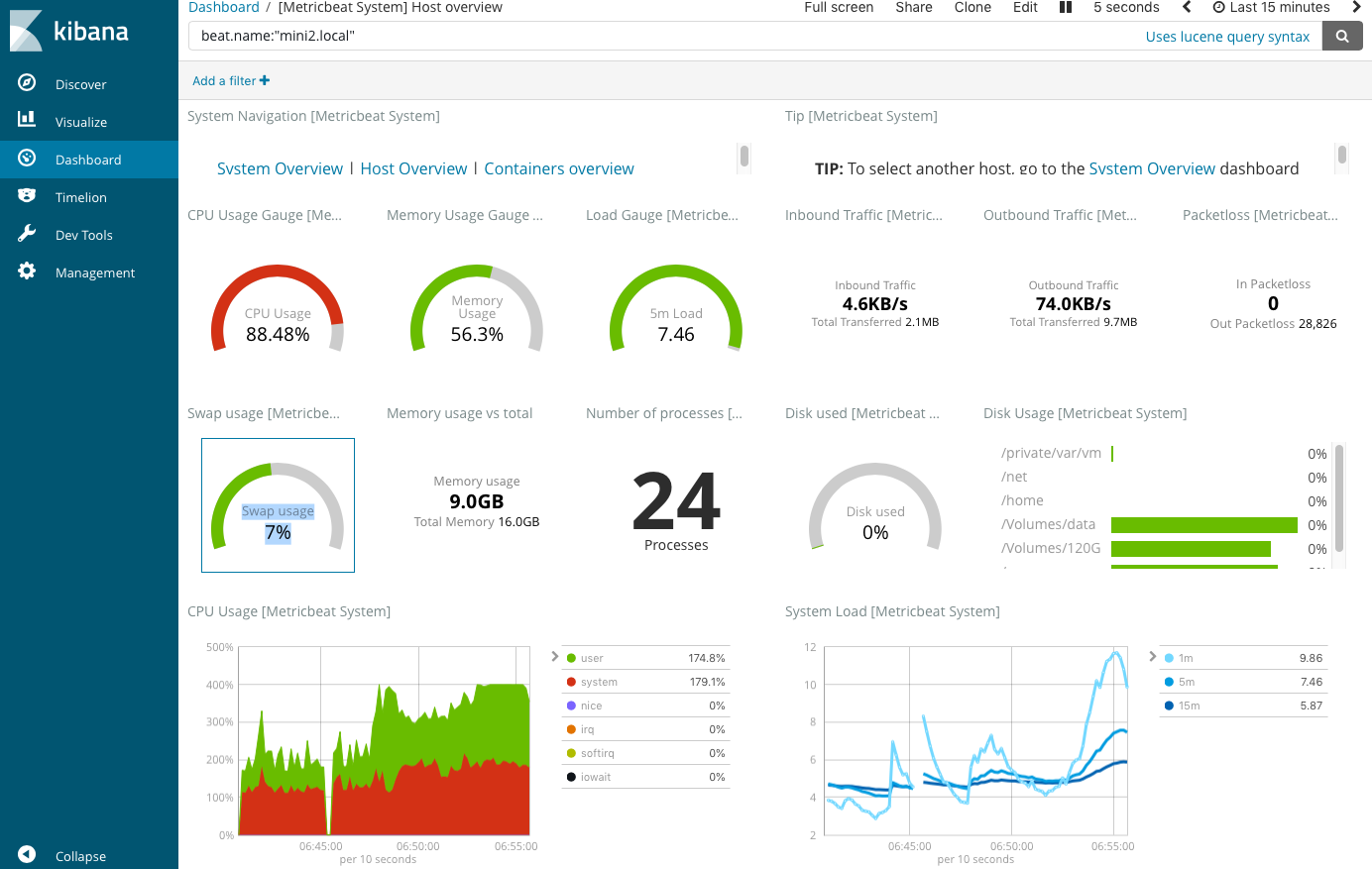
Task: Select Visualize in the side navigation
Action: click(81, 122)
